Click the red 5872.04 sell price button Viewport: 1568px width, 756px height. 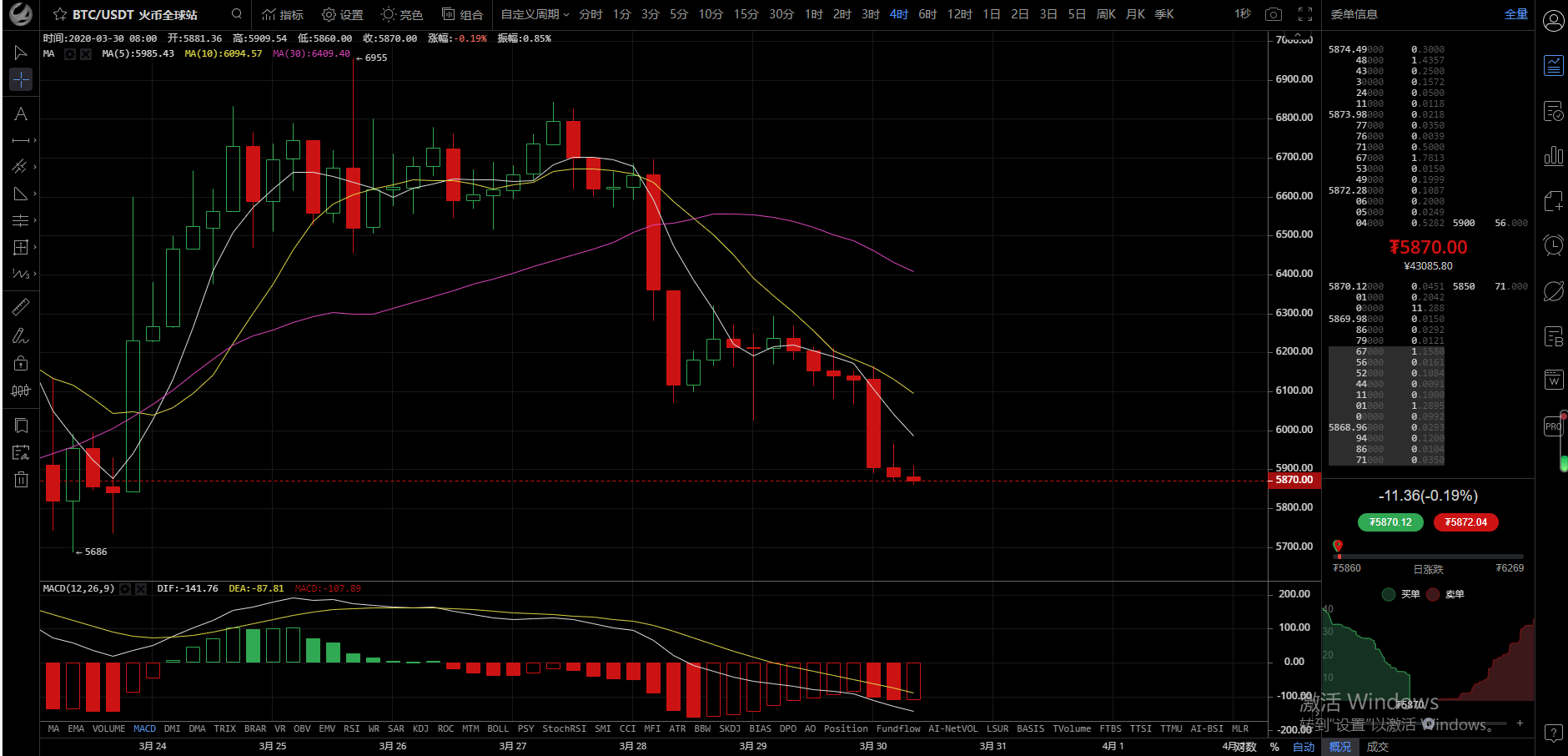point(1465,522)
